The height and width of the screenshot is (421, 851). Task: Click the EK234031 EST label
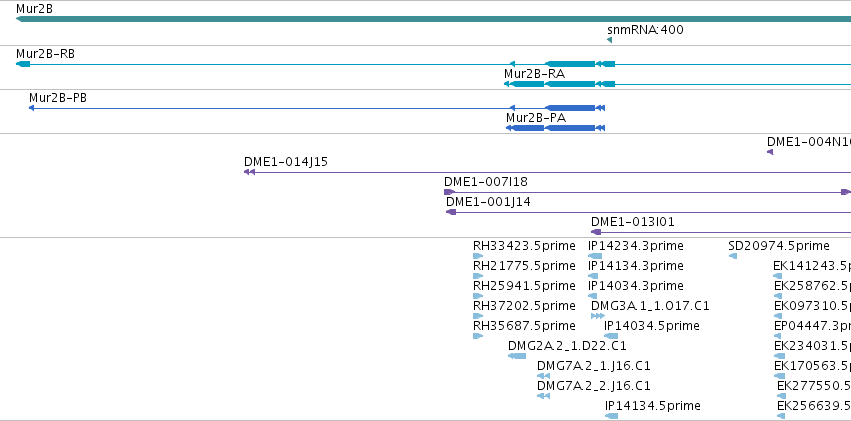[812, 346]
